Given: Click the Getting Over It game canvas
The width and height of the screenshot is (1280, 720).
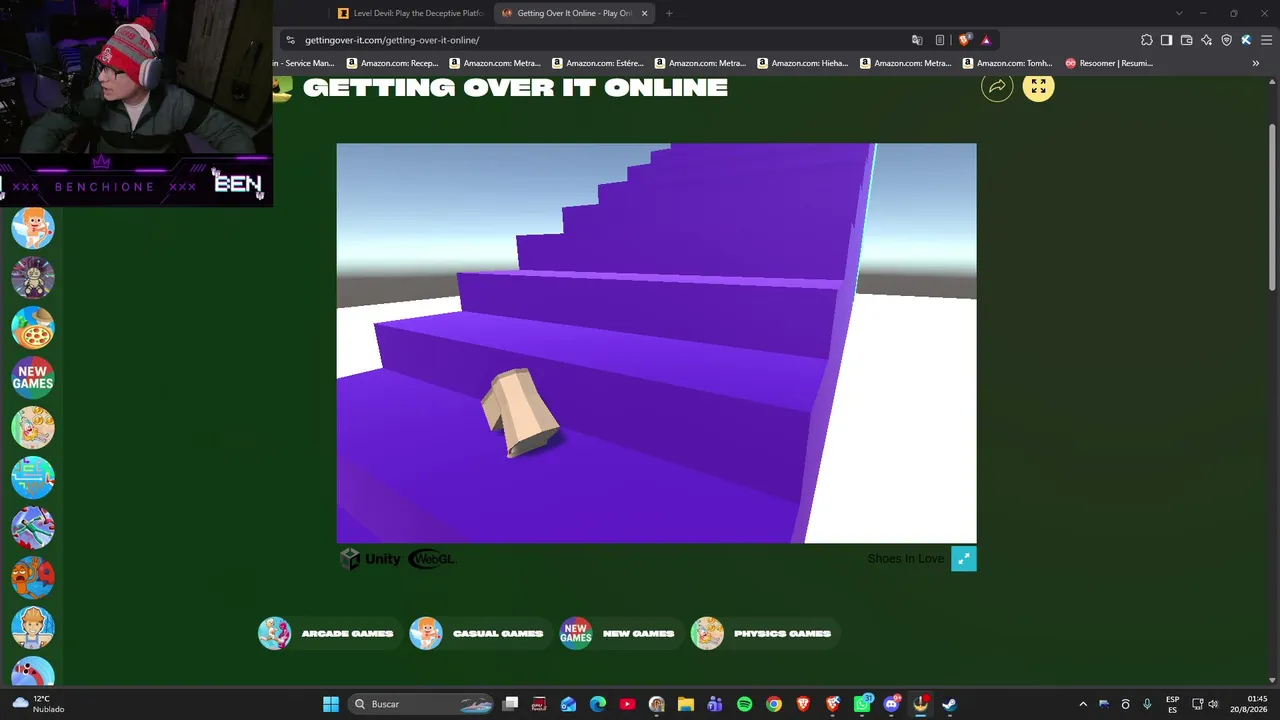Looking at the screenshot, I should tap(656, 343).
